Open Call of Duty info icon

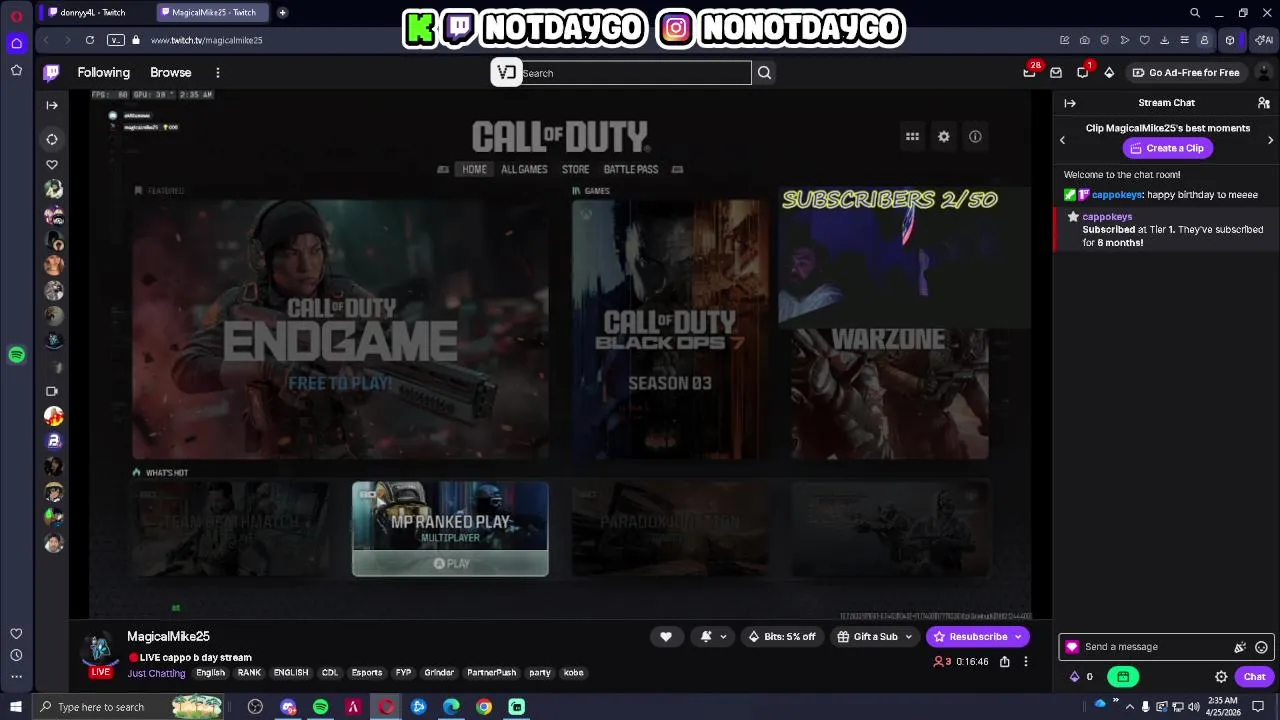click(x=975, y=137)
